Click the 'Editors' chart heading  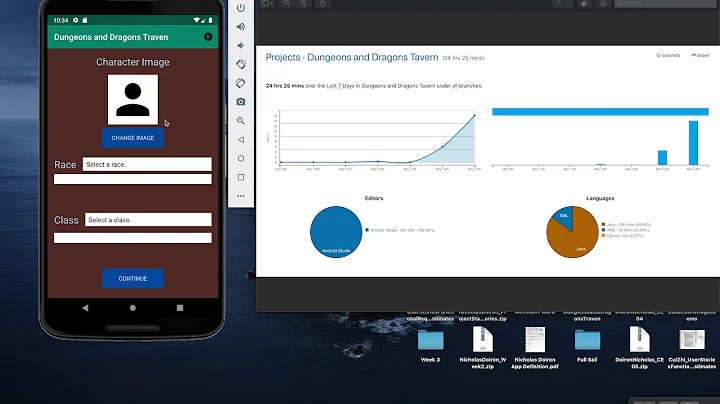[x=374, y=198]
